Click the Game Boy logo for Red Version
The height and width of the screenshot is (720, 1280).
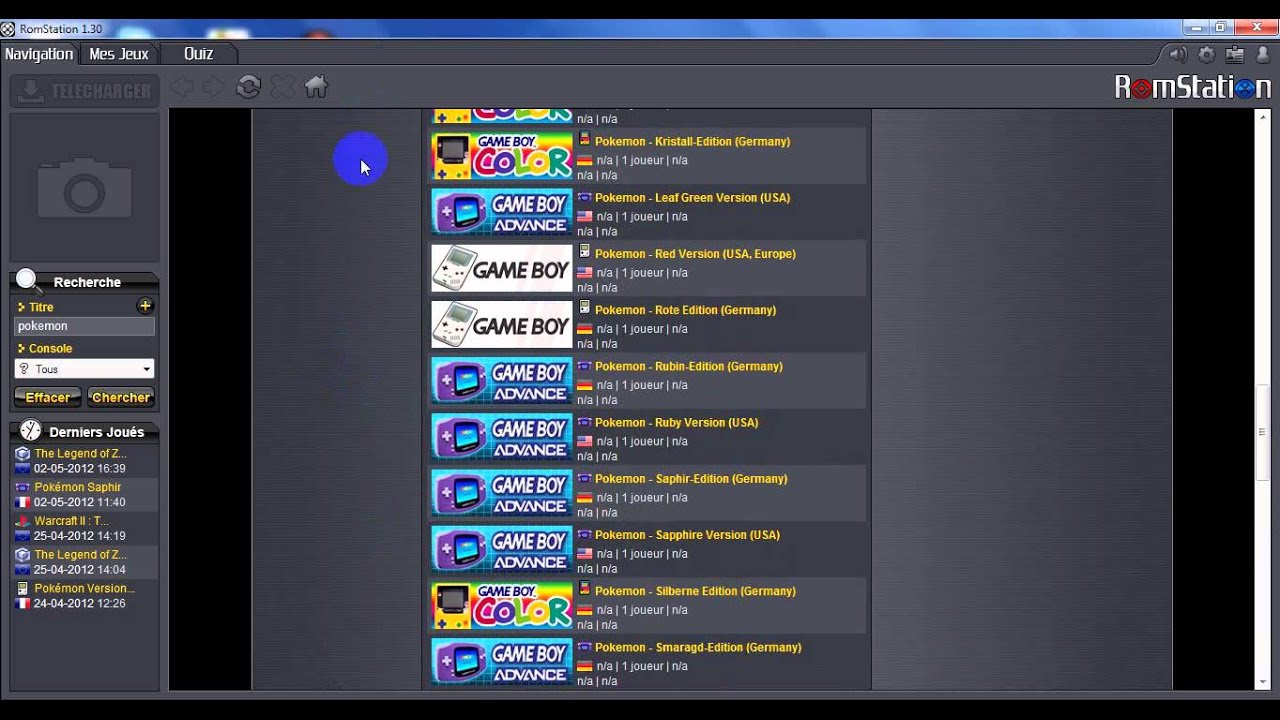pos(502,268)
